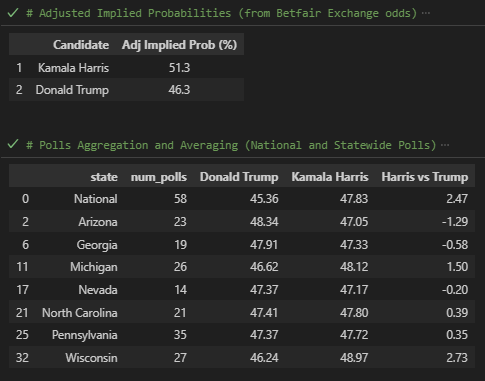Click the Polls Aggregation and Averaging comment
The image size is (485, 381).
pos(231,145)
